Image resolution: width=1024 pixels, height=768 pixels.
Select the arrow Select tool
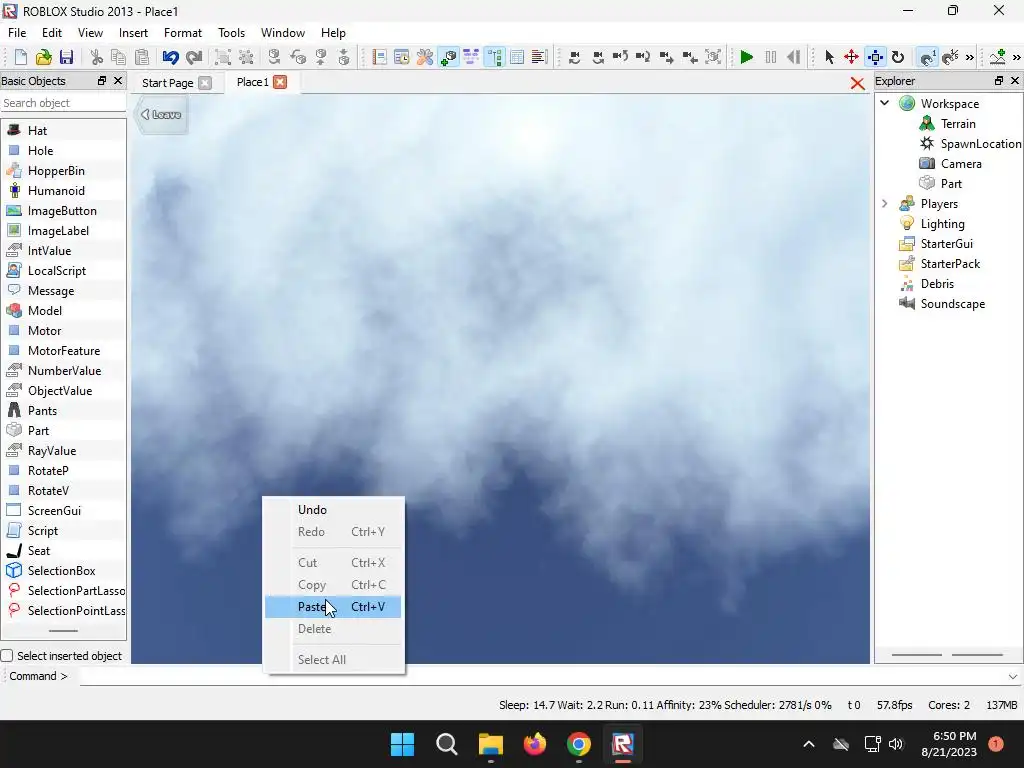[829, 57]
